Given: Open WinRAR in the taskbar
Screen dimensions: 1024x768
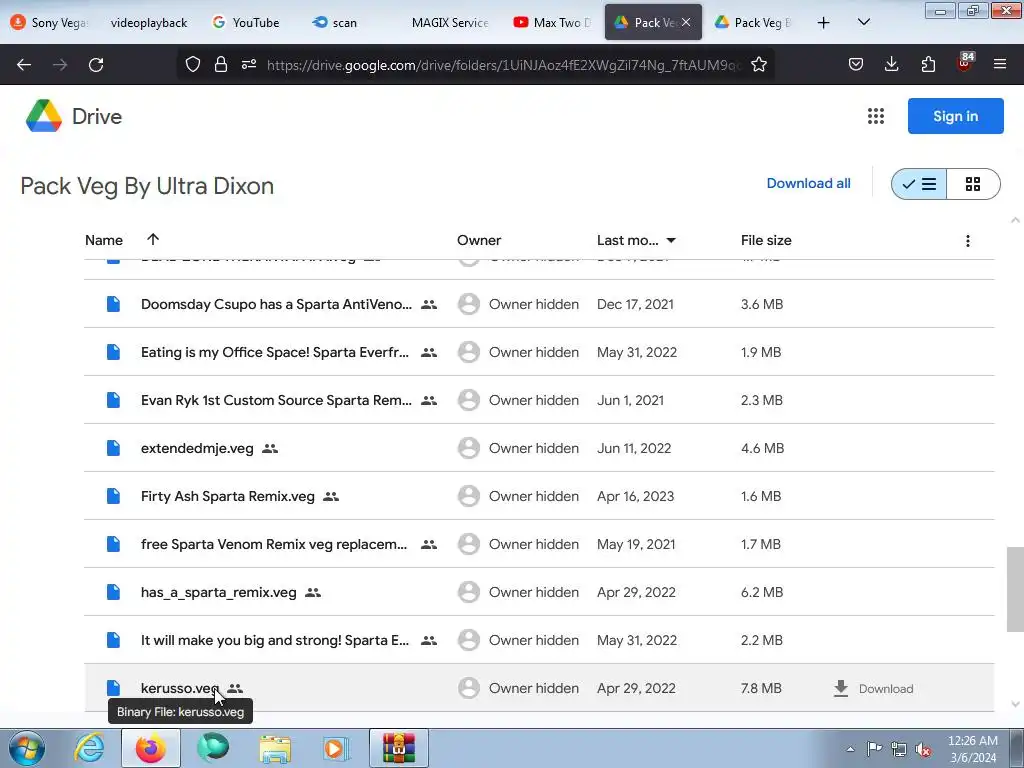Looking at the screenshot, I should (x=399, y=748).
